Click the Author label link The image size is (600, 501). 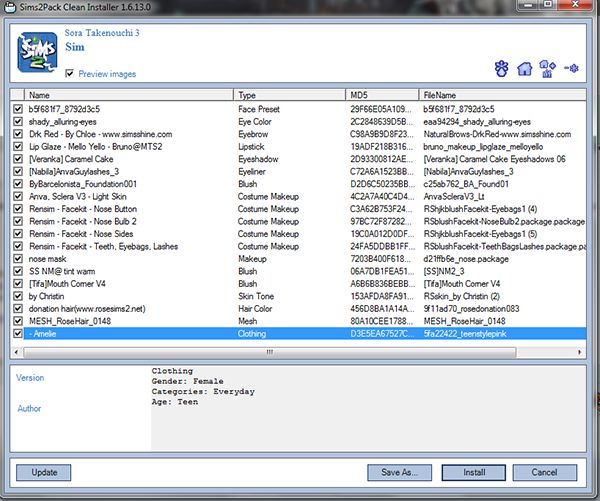click(29, 408)
